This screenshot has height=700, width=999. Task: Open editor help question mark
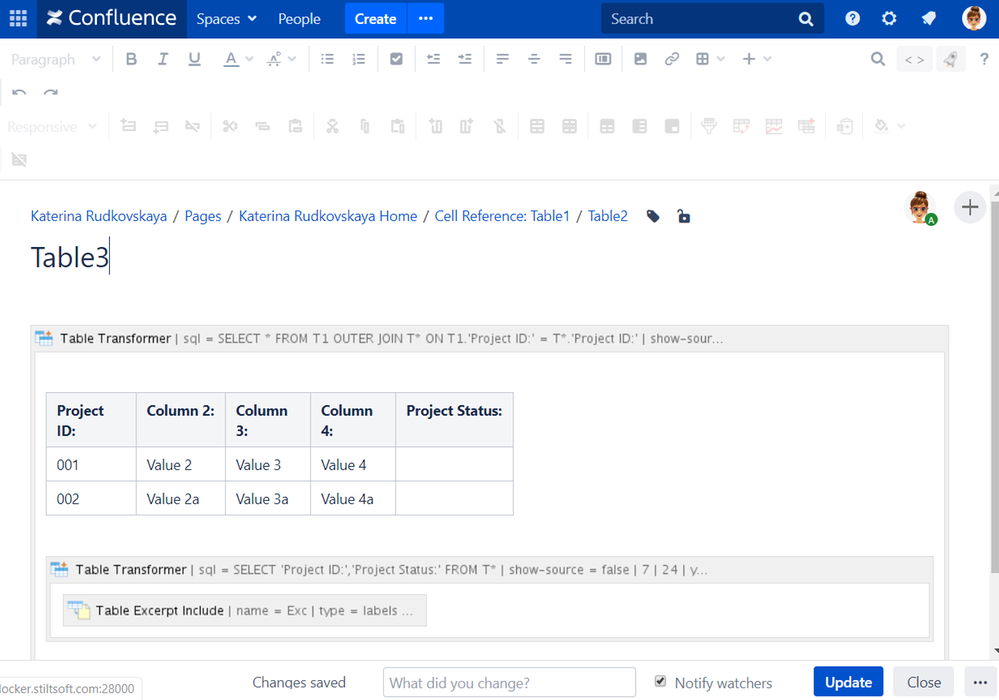coord(984,59)
